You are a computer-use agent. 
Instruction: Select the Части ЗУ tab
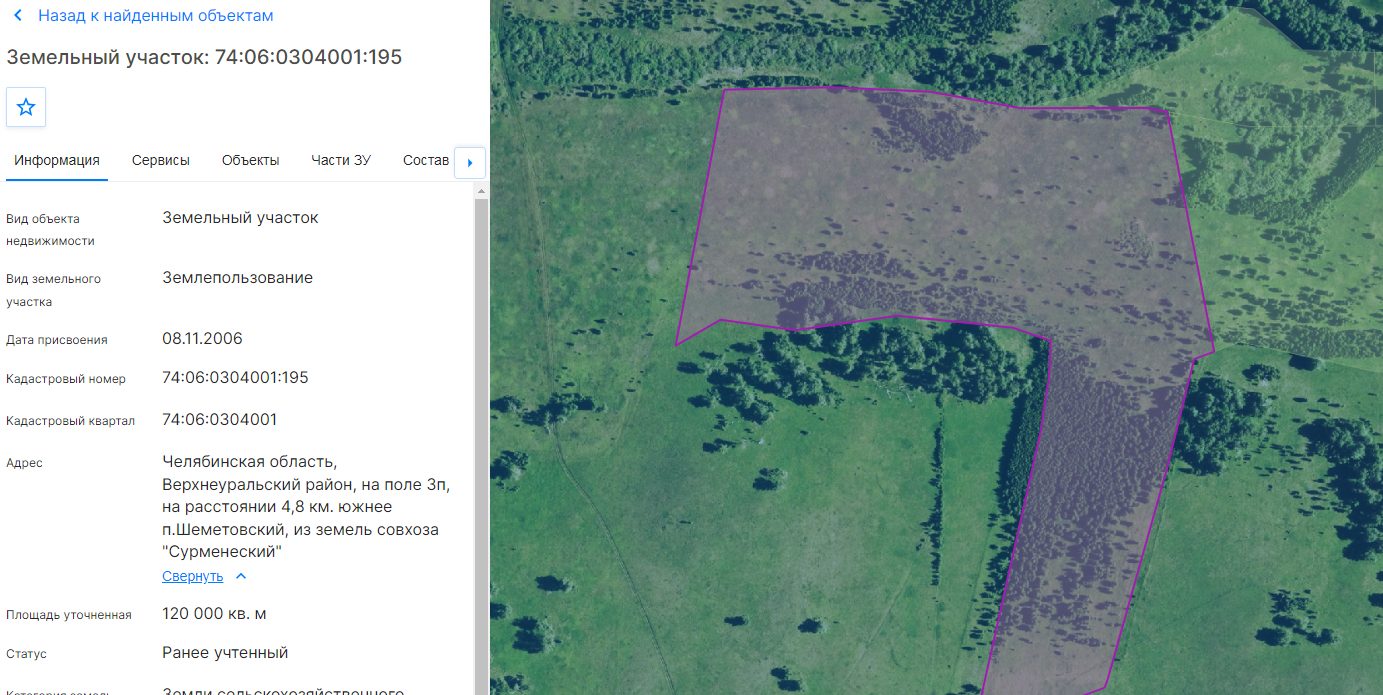click(341, 160)
